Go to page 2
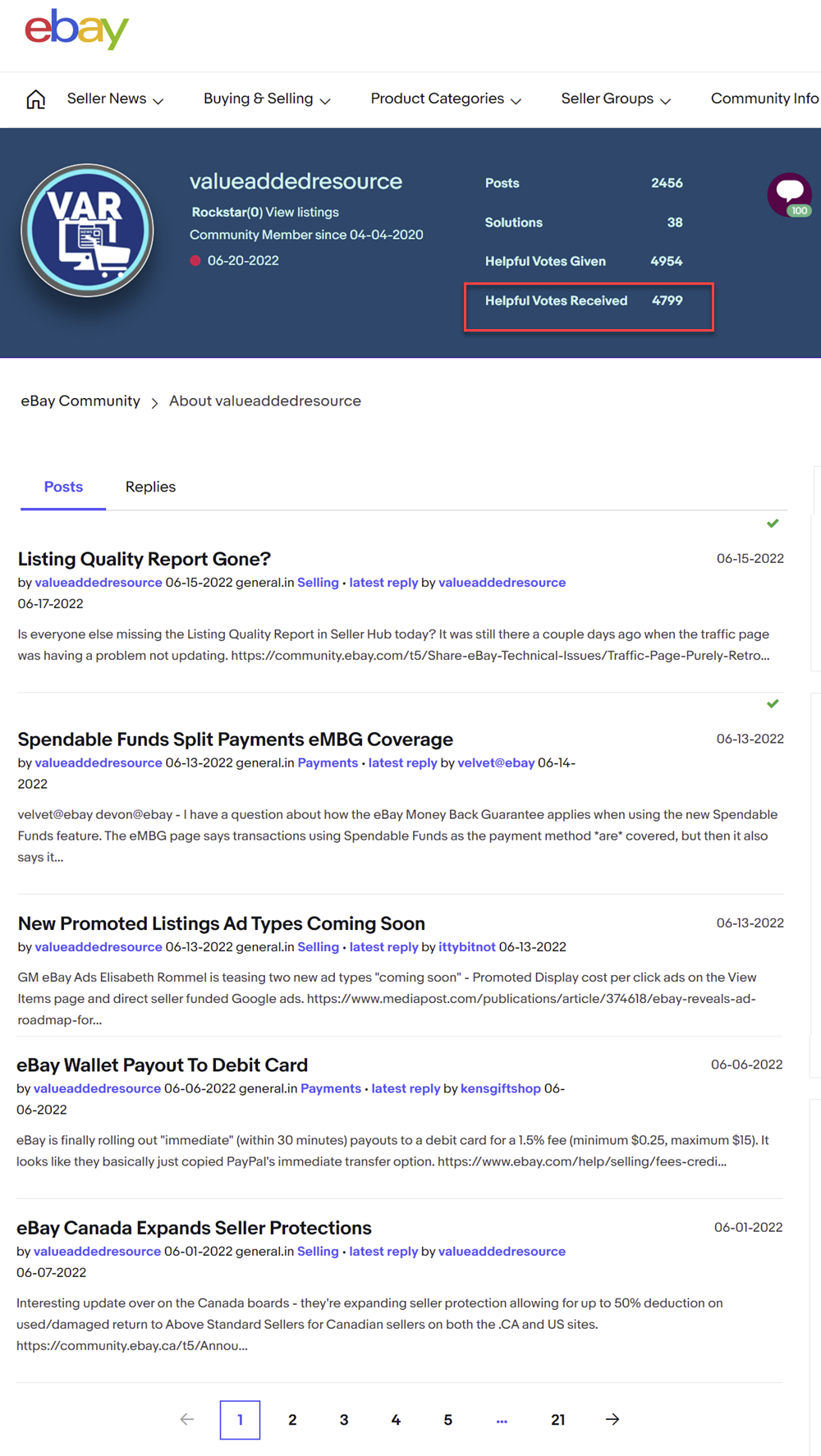 click(x=292, y=1420)
